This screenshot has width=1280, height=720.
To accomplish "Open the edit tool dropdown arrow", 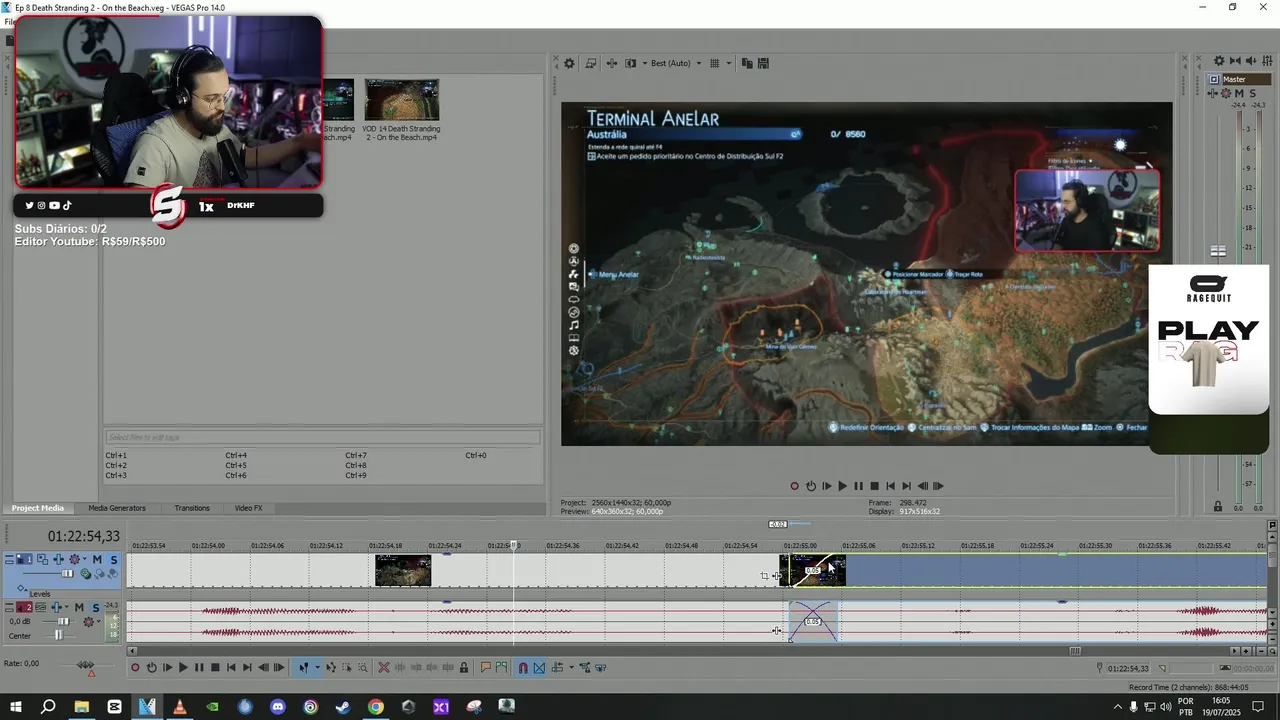I will click(317, 667).
